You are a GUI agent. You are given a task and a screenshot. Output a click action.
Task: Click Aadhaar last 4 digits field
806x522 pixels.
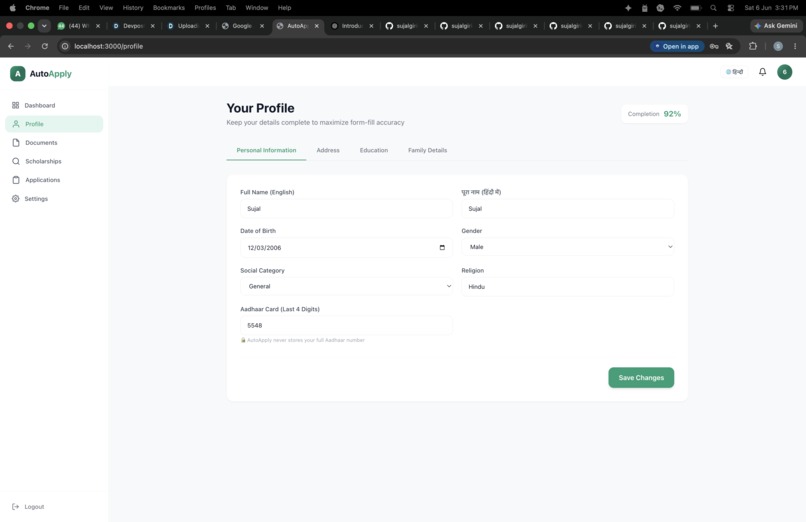pos(346,325)
